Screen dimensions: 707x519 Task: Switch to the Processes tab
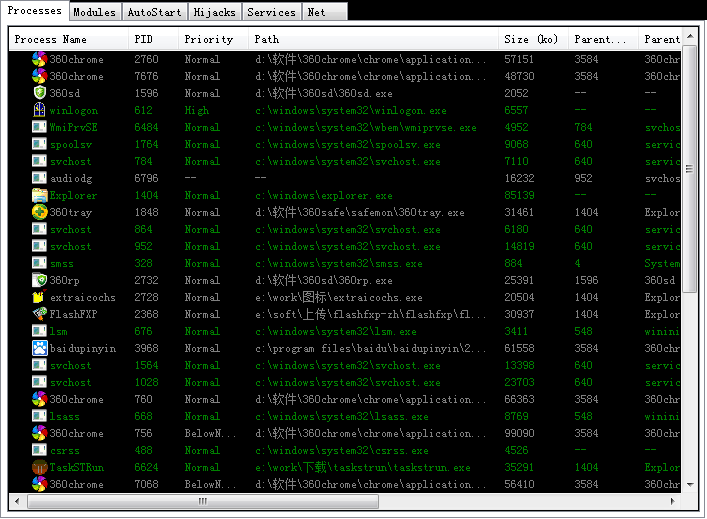click(x=35, y=10)
